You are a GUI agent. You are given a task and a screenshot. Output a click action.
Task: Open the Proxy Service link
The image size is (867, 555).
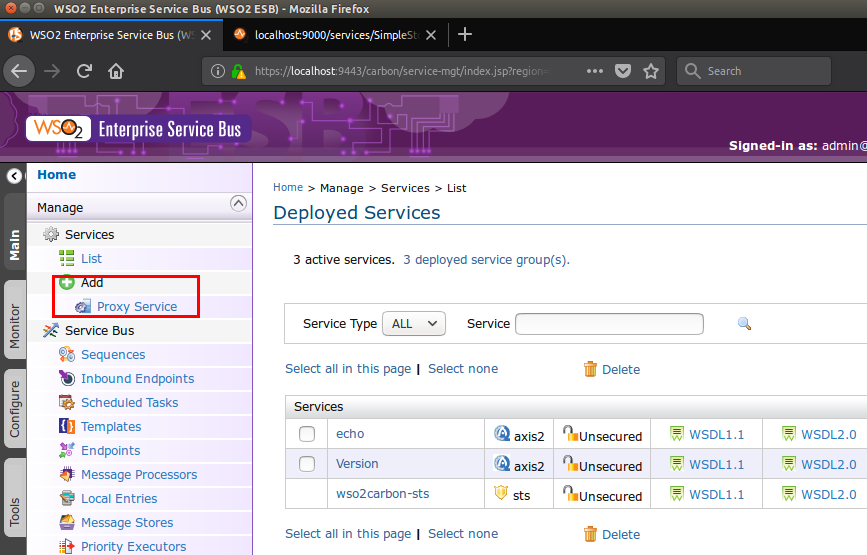[137, 307]
